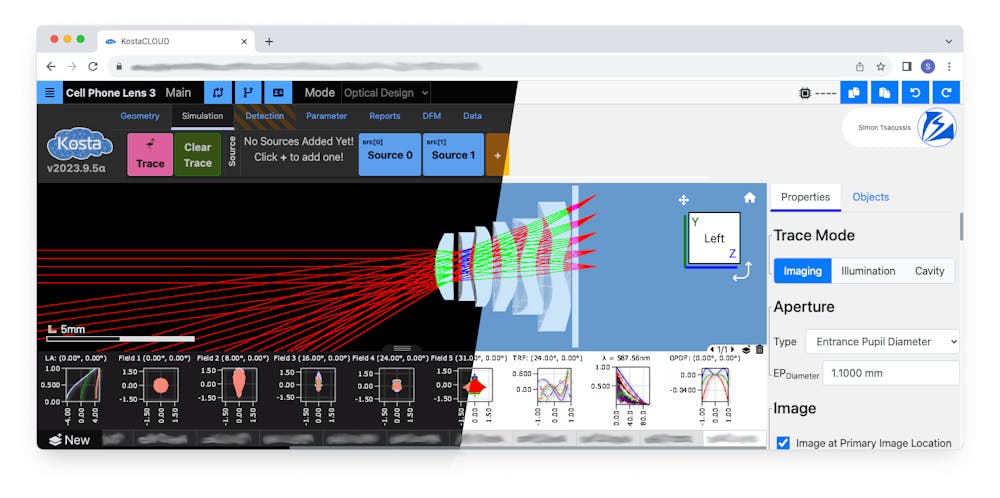Add a source with the plus button
The height and width of the screenshot is (498, 1000).
tap(497, 154)
